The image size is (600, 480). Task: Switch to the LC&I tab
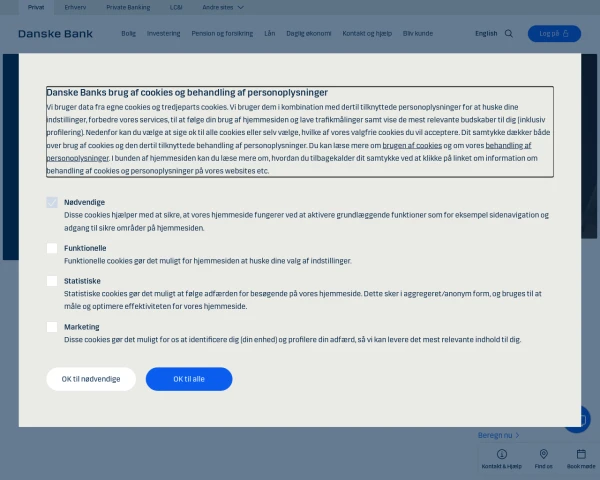pos(176,7)
